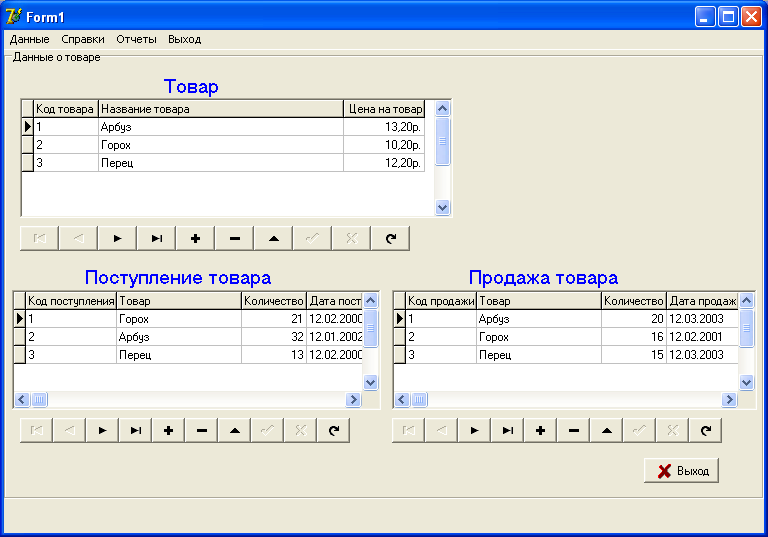Open the Отчеты menu
This screenshot has height=537, width=768.
pyautogui.click(x=136, y=39)
